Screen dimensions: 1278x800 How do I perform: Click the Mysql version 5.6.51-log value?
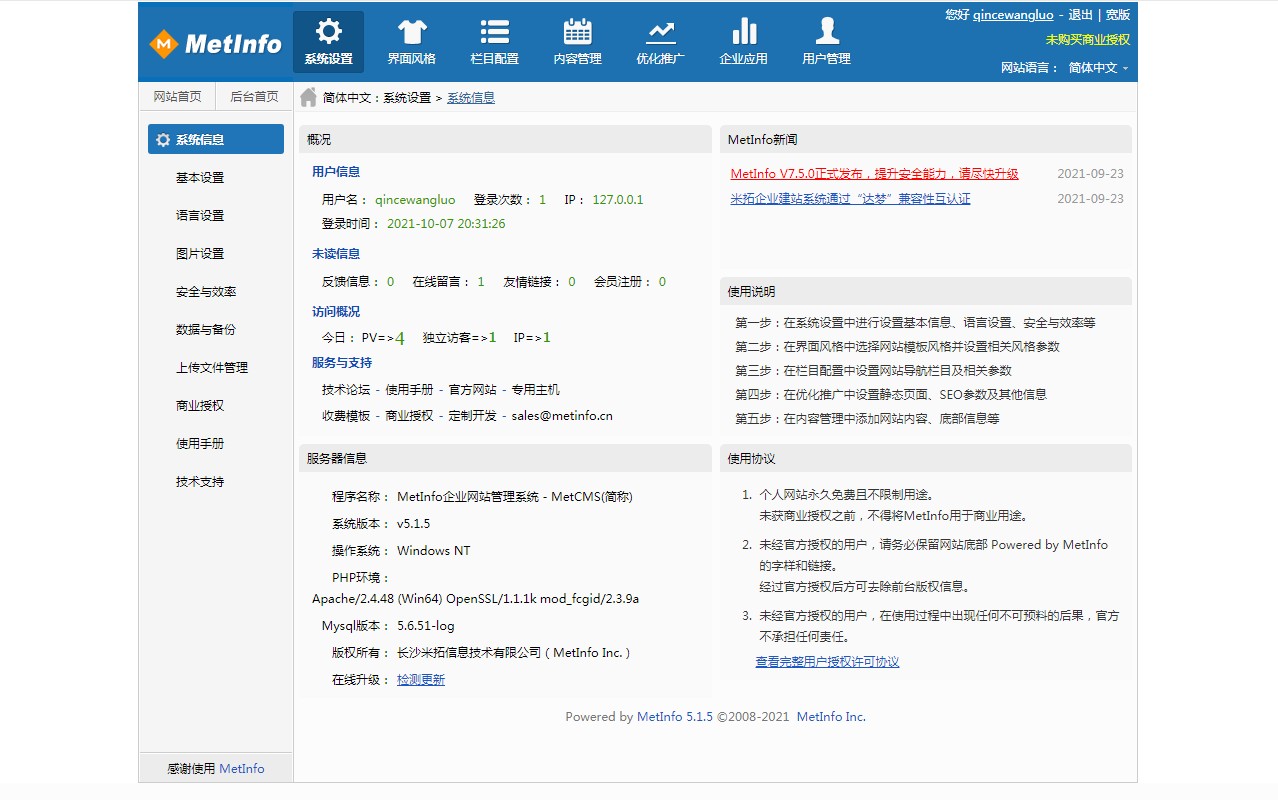click(426, 626)
